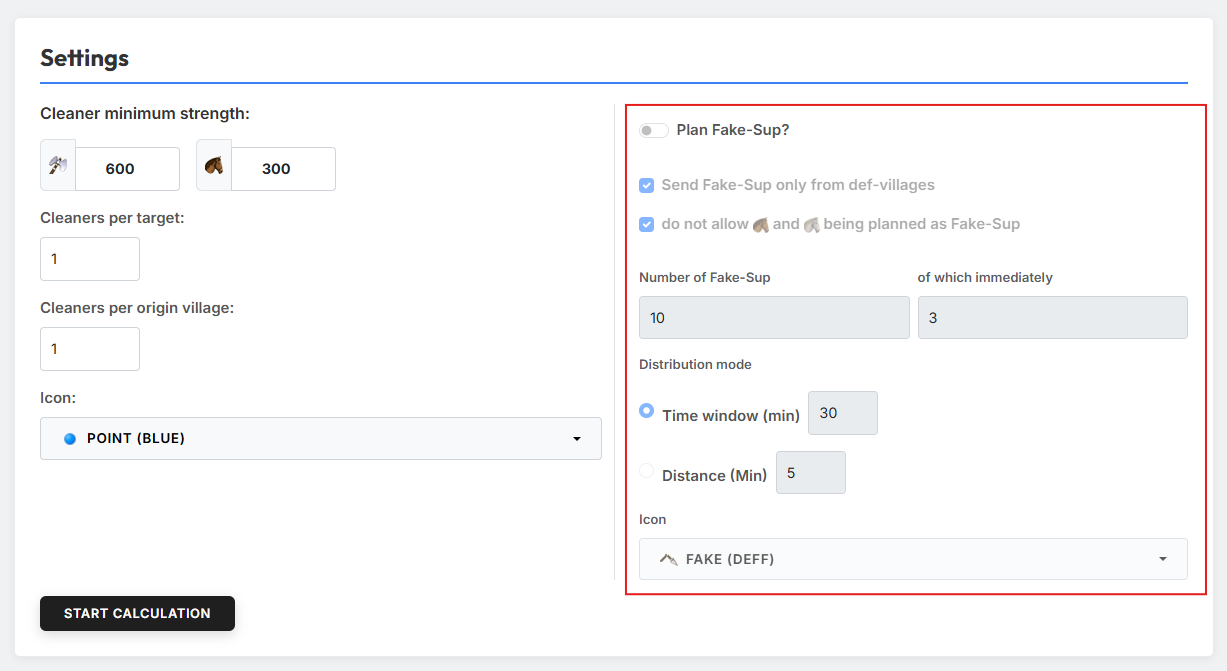Screen dimensions: 1227x671
Task: Click the caret arrow of FAKE (DEFF) dropdown
Action: tap(1163, 559)
